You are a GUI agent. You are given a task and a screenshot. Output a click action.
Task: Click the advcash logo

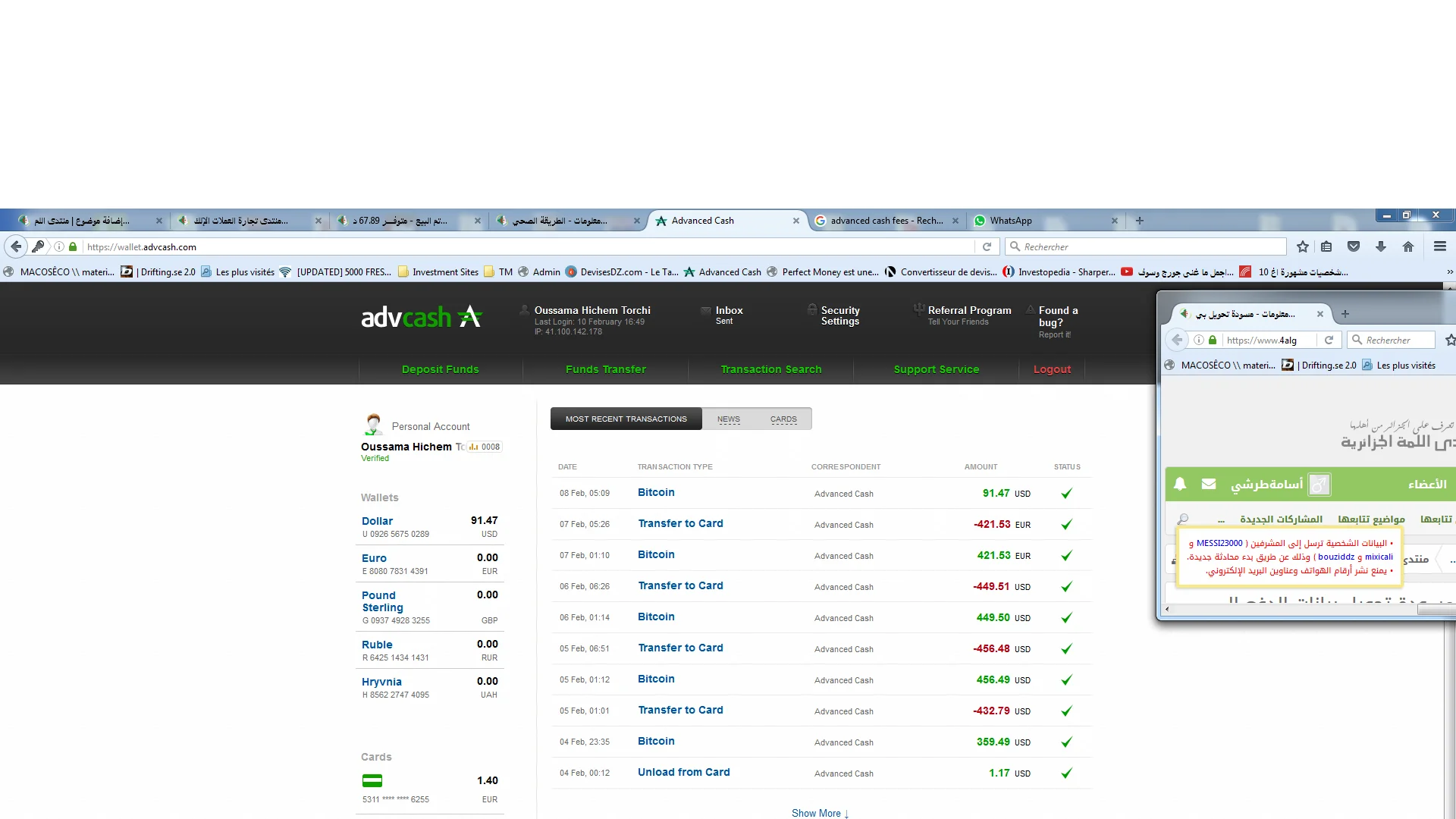421,317
